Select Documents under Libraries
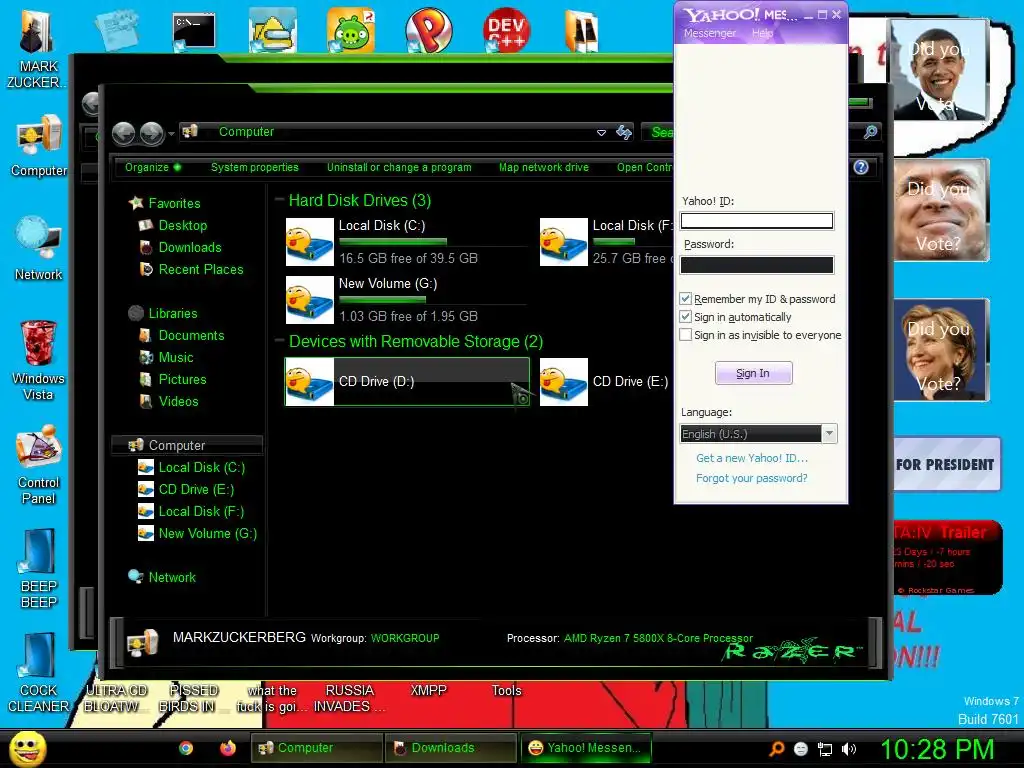This screenshot has width=1024, height=768. click(191, 335)
